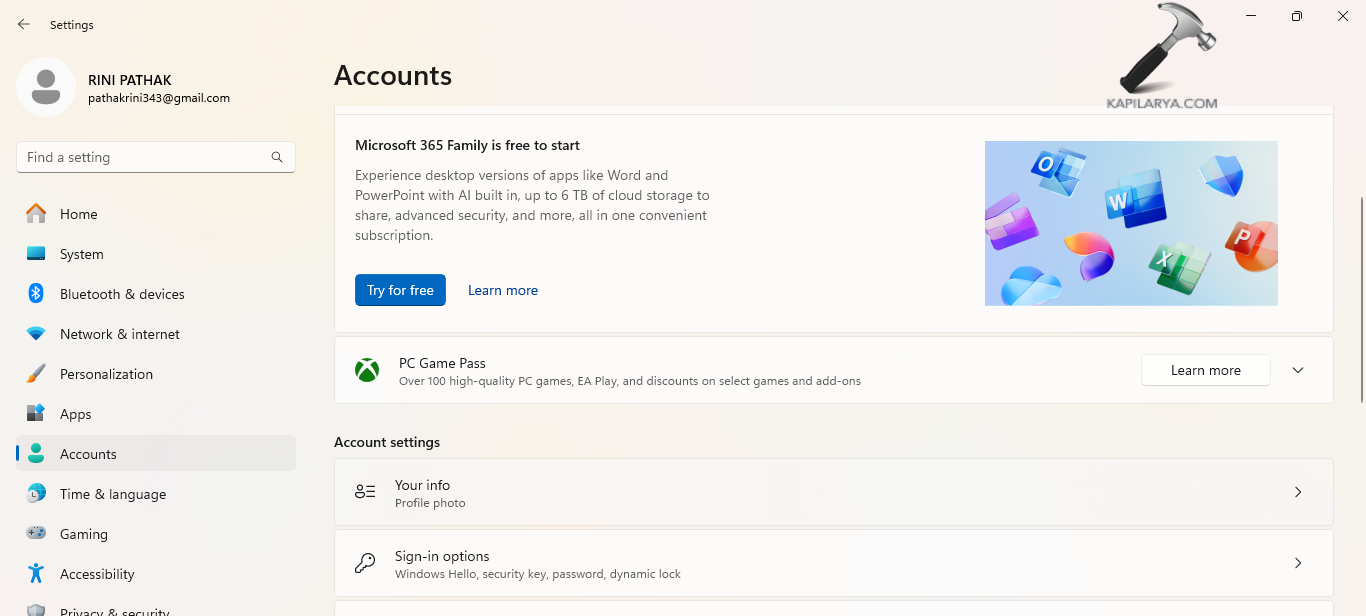This screenshot has width=1366, height=616.
Task: Open Sign-in options chevron arrow
Action: (1298, 563)
